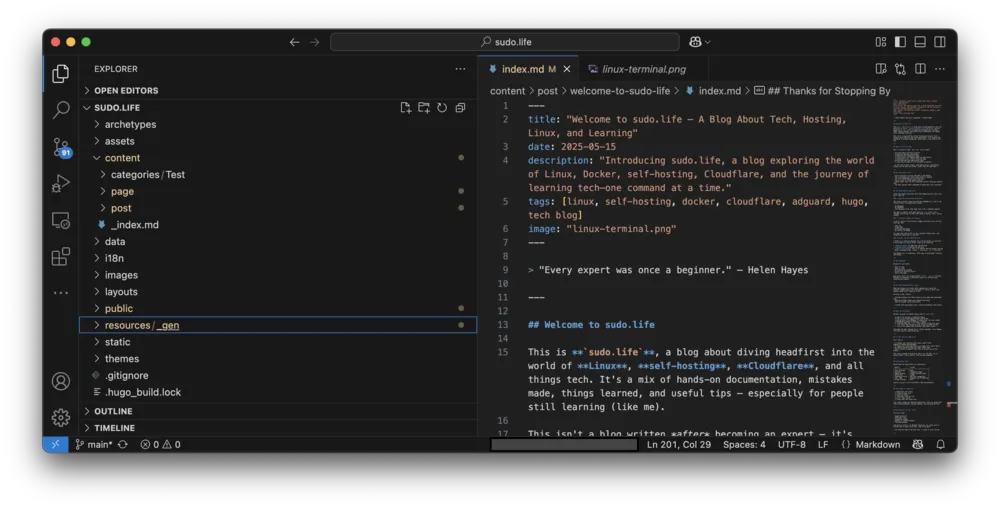Click the sudo.life command center search box
Screen dimensions: 1000x509
click(504, 42)
